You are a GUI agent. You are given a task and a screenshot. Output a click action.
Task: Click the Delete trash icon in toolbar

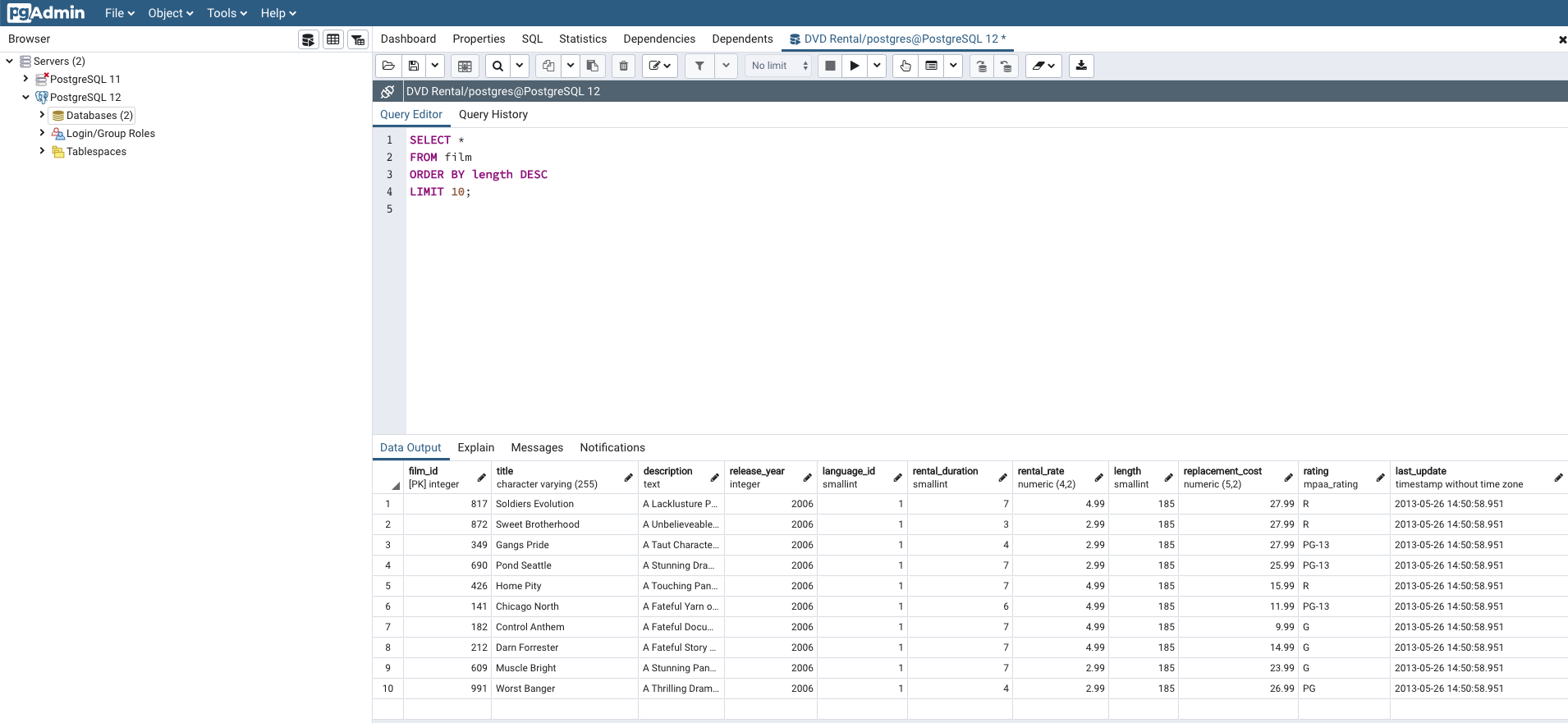tap(623, 66)
